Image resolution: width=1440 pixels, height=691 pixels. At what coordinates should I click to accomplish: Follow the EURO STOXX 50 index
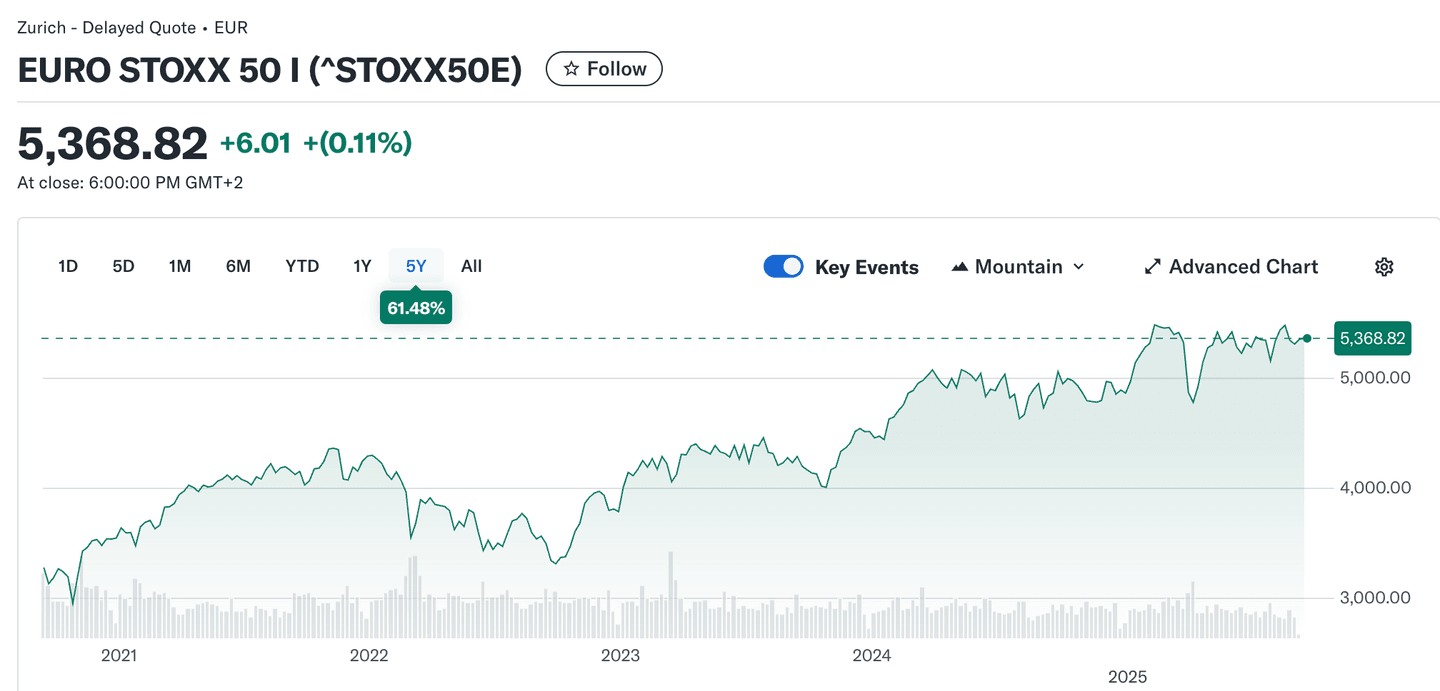(604, 69)
